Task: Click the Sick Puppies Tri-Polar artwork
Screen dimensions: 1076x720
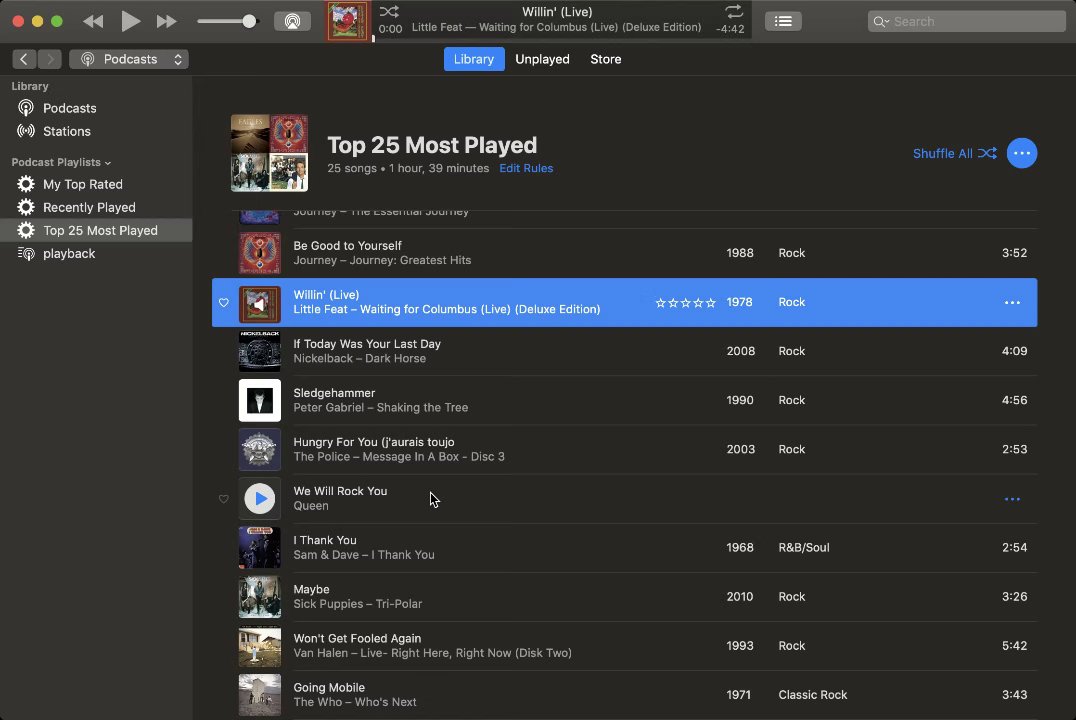Action: (259, 596)
